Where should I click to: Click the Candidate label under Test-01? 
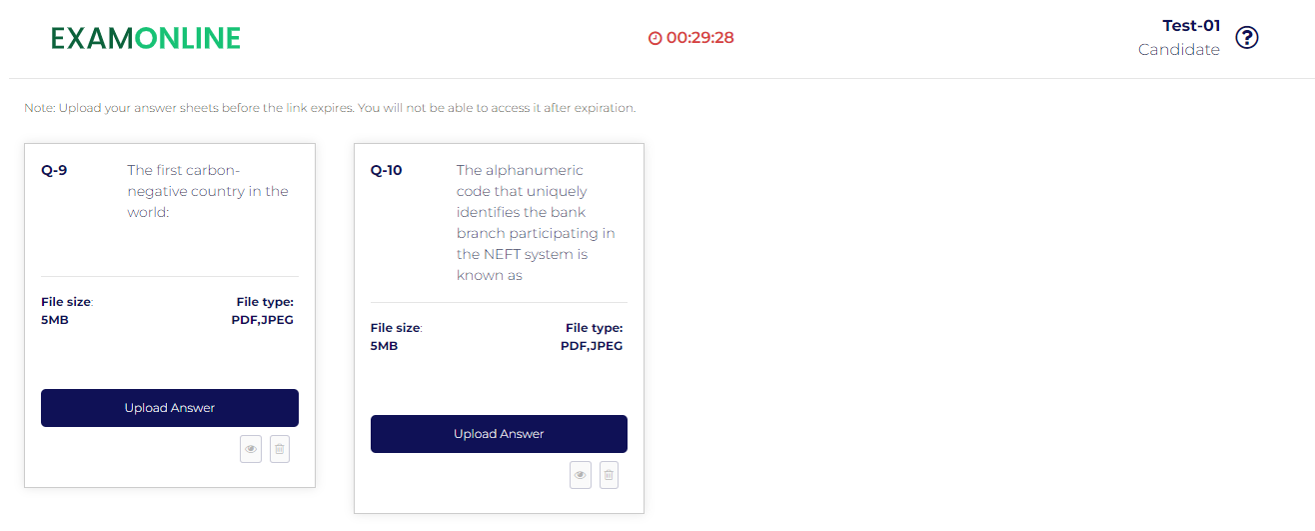pyautogui.click(x=1179, y=50)
